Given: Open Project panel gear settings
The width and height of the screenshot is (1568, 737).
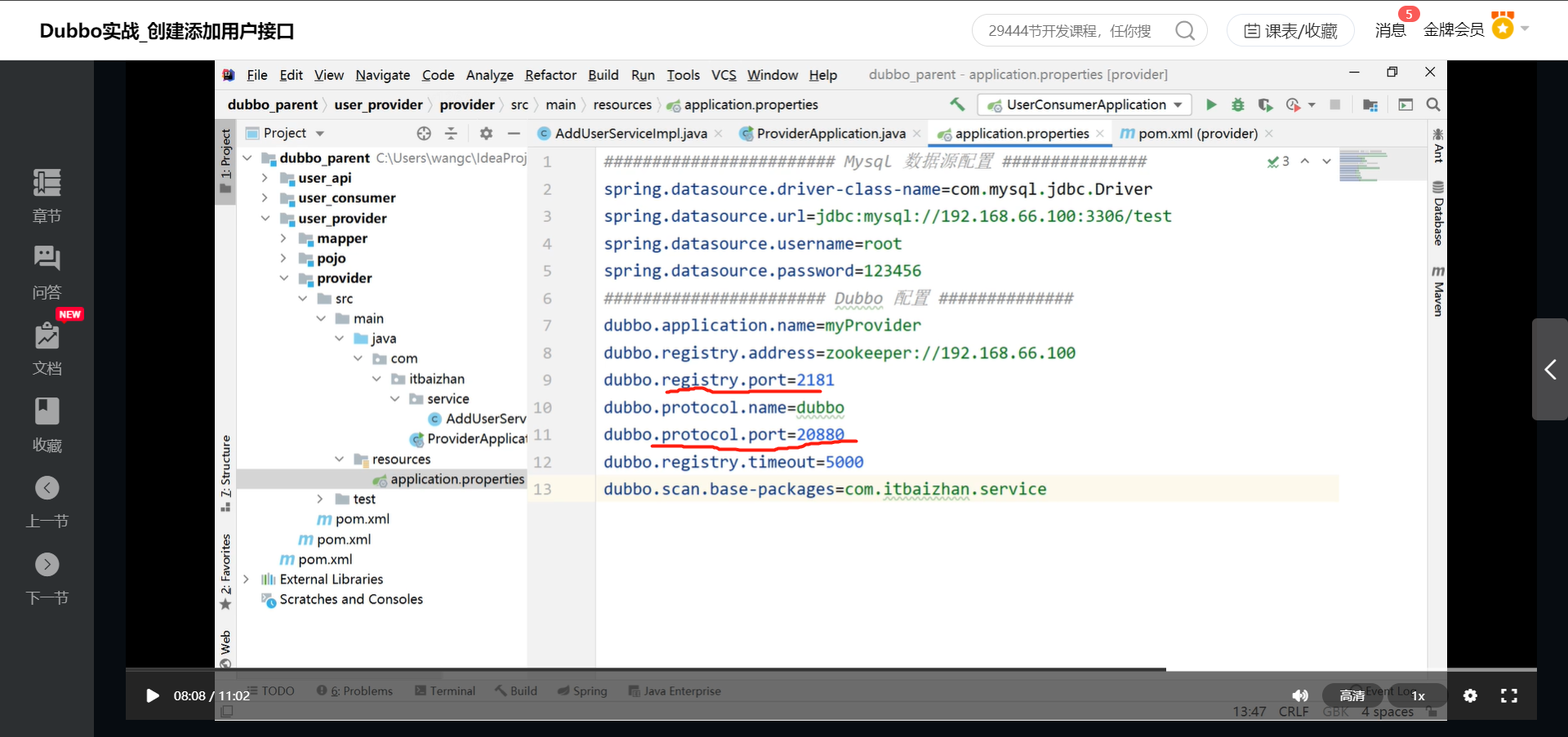Looking at the screenshot, I should (x=486, y=133).
